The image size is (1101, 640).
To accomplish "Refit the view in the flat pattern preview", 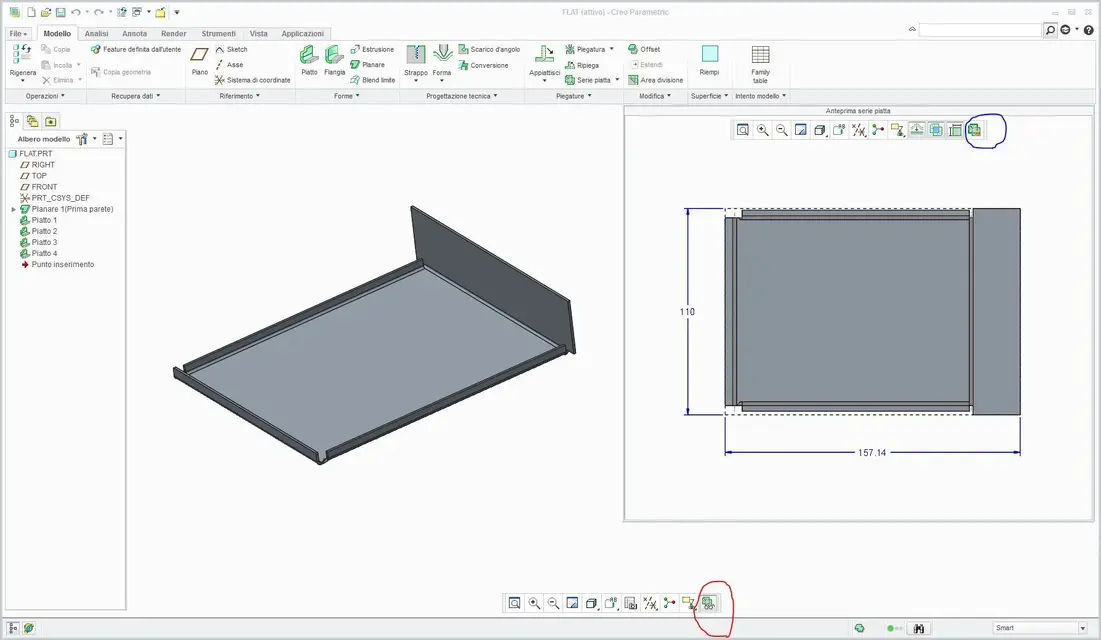I will pyautogui.click(x=743, y=129).
